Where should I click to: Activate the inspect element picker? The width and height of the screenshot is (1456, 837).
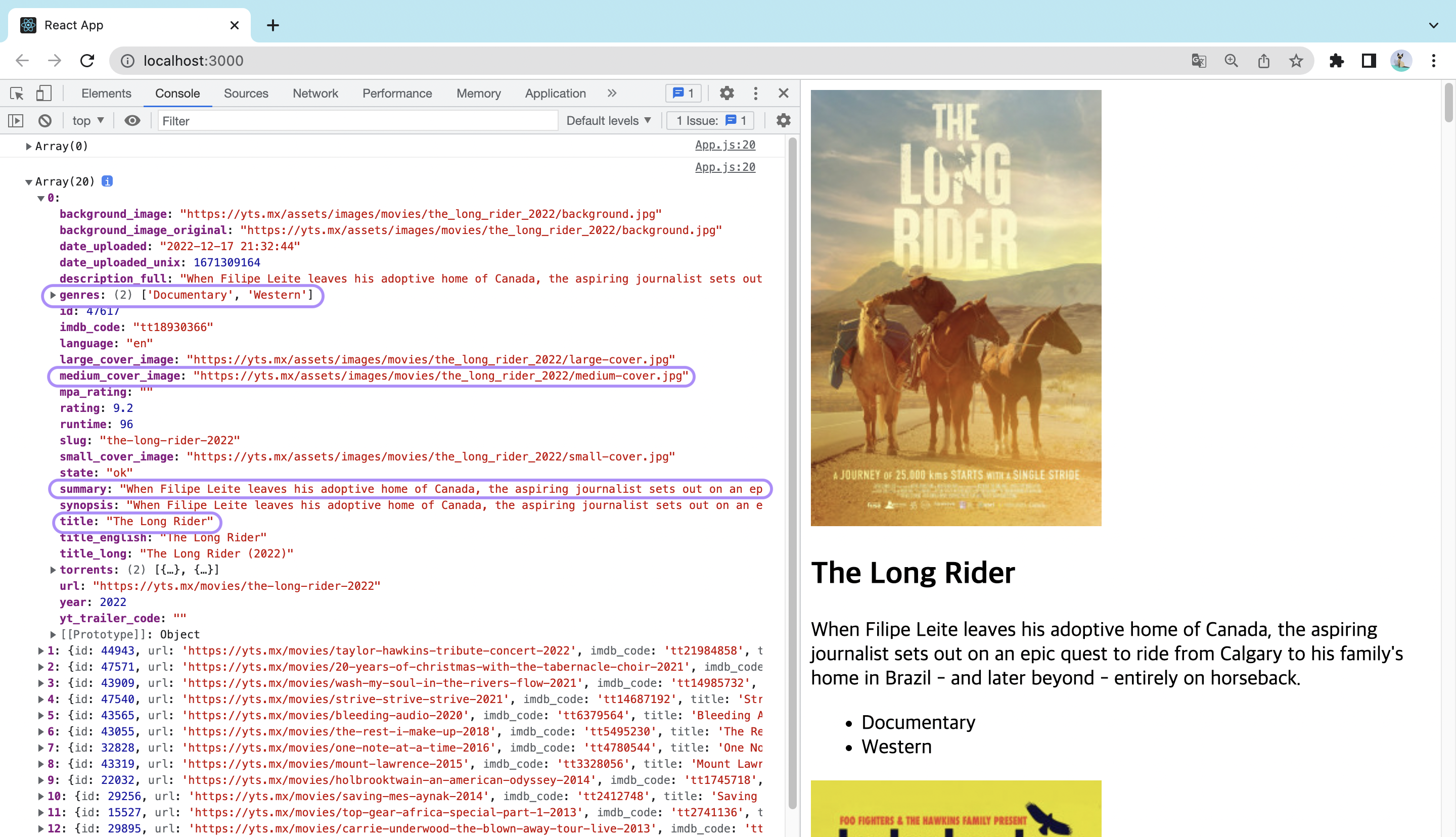17,93
